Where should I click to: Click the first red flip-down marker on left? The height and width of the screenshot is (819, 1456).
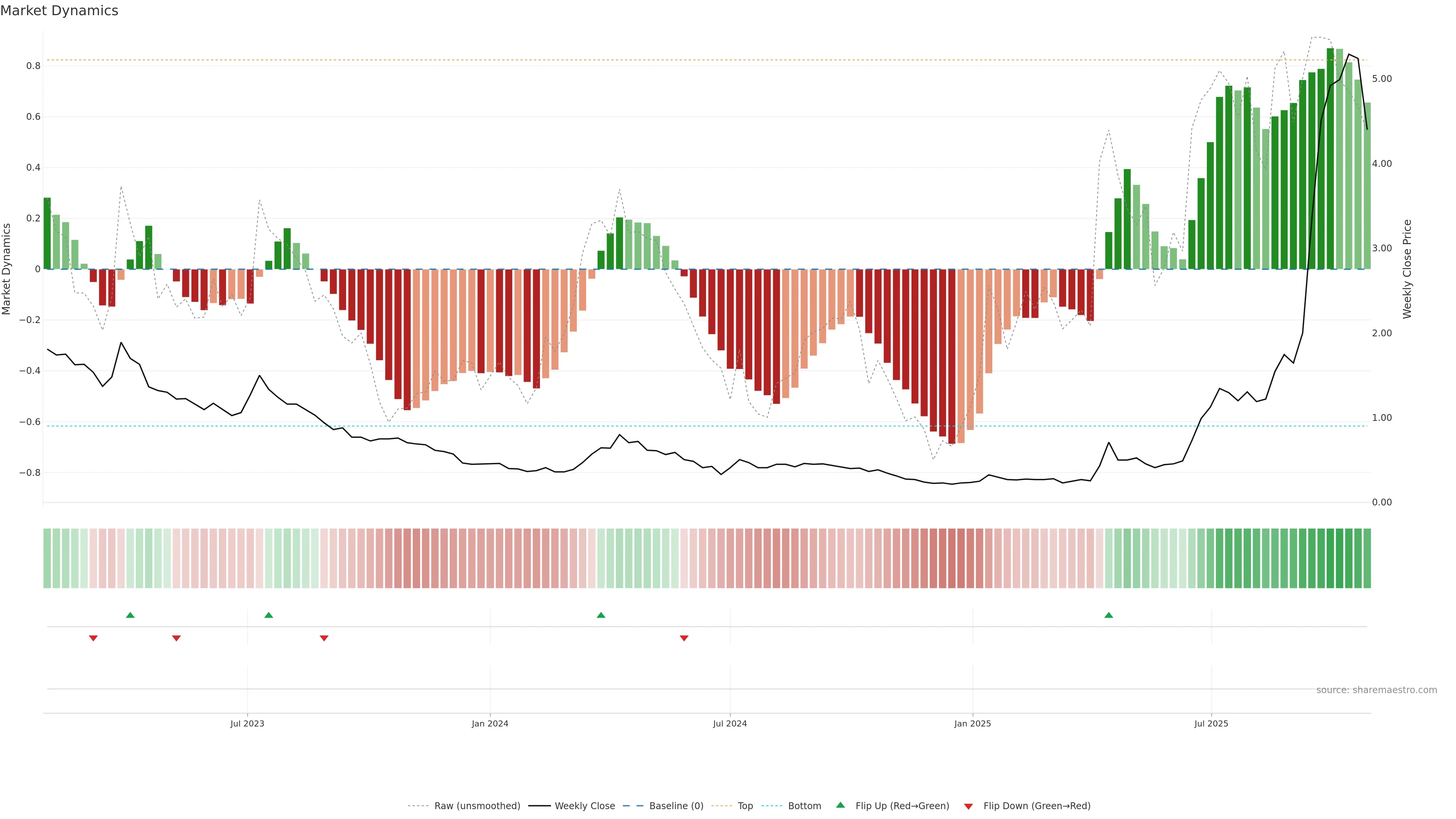(x=93, y=638)
